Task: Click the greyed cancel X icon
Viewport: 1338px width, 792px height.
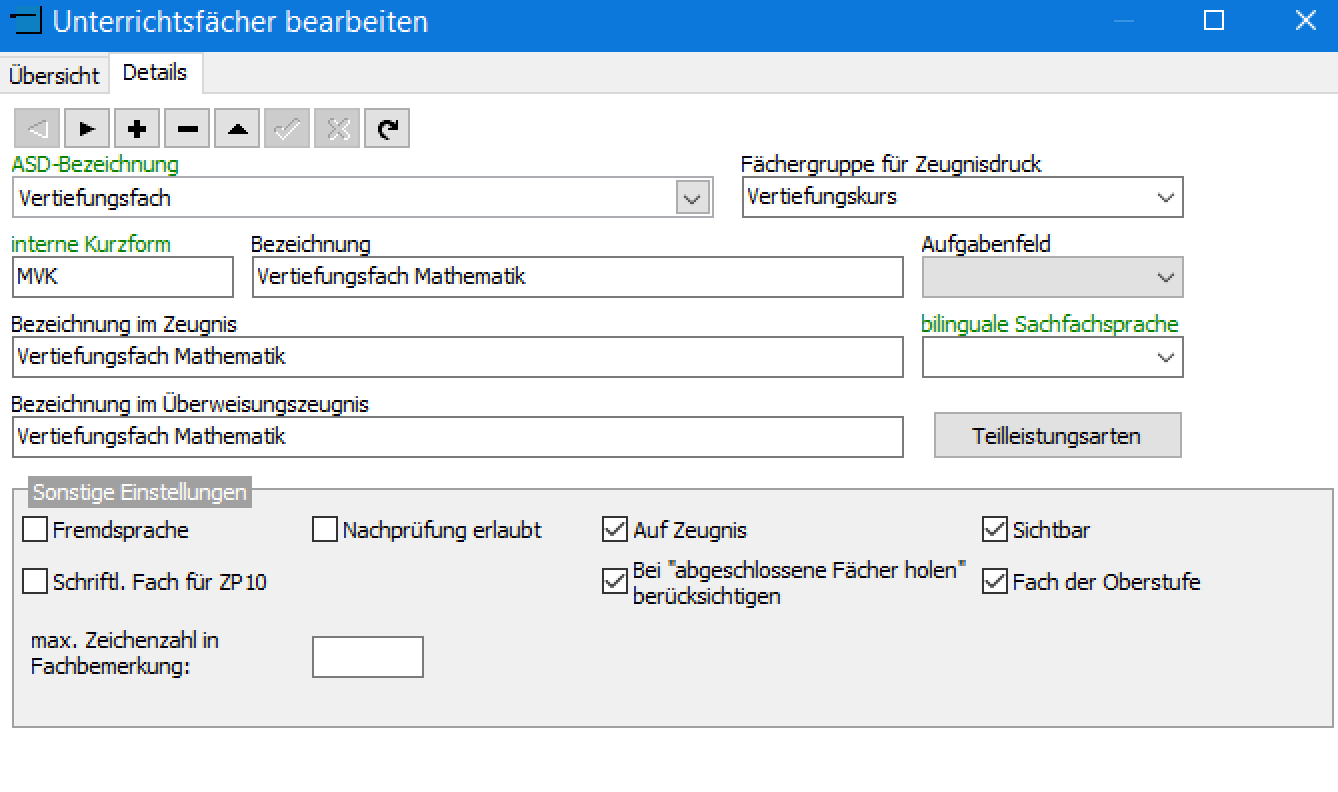Action: click(x=337, y=128)
